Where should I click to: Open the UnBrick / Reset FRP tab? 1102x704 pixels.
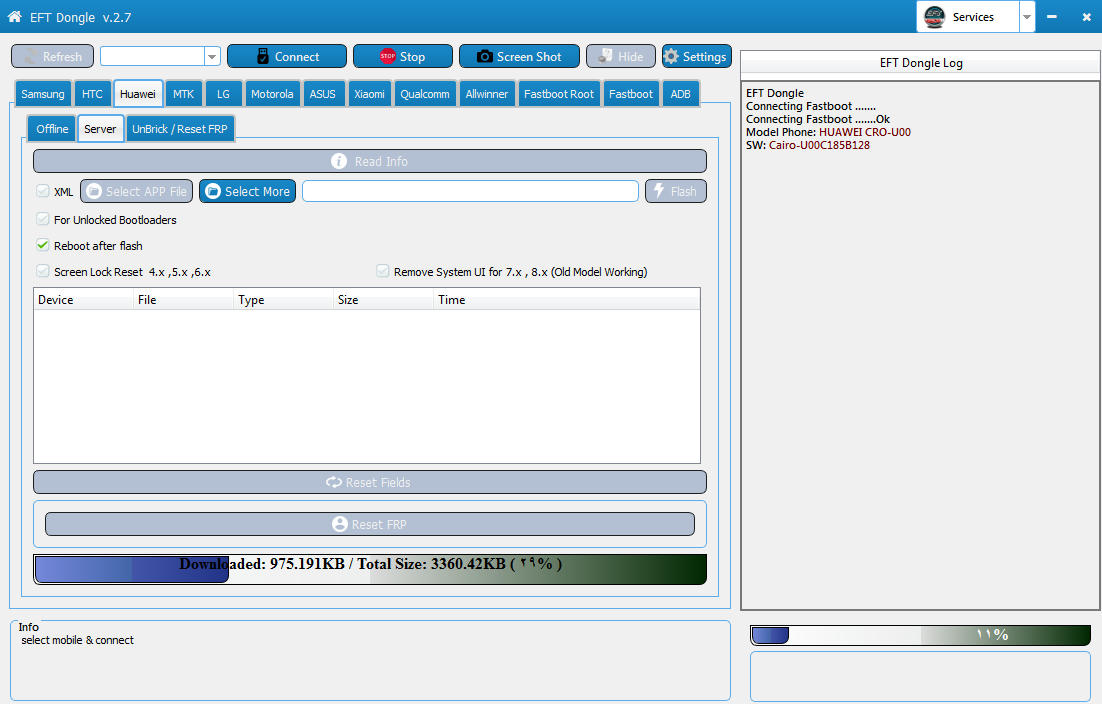click(x=180, y=129)
